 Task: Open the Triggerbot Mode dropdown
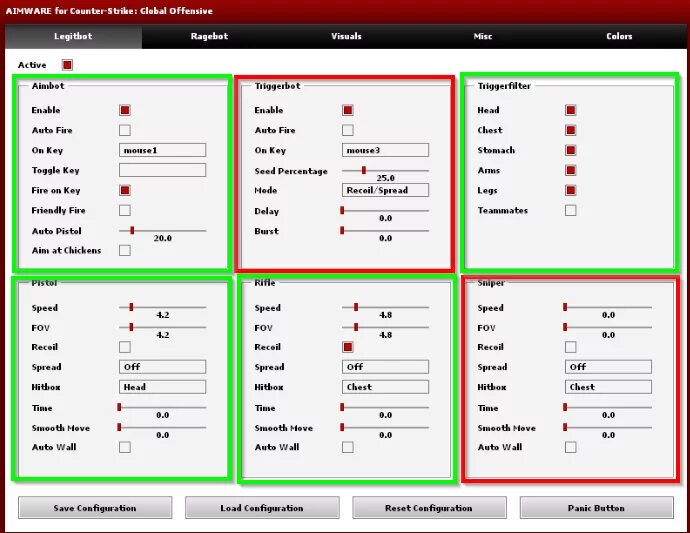385,190
